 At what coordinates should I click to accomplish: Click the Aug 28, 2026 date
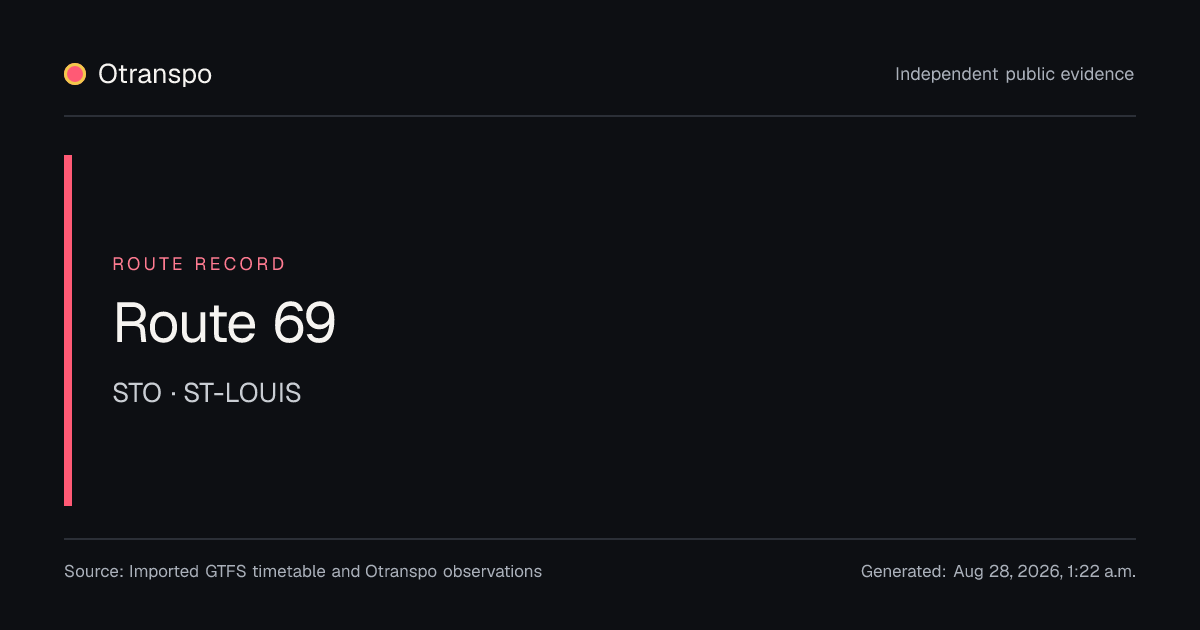pos(1007,572)
